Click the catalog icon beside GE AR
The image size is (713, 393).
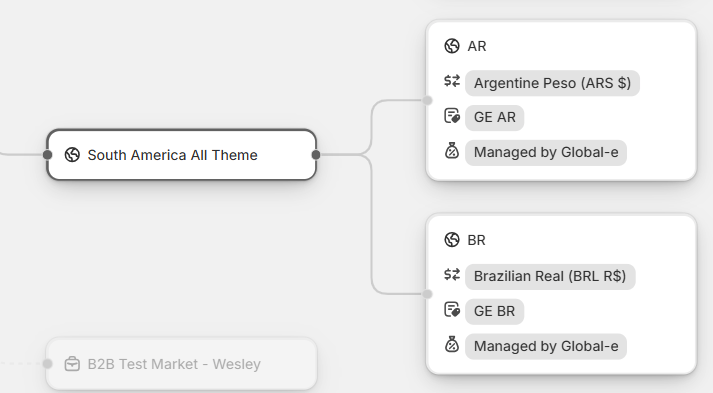tap(452, 116)
